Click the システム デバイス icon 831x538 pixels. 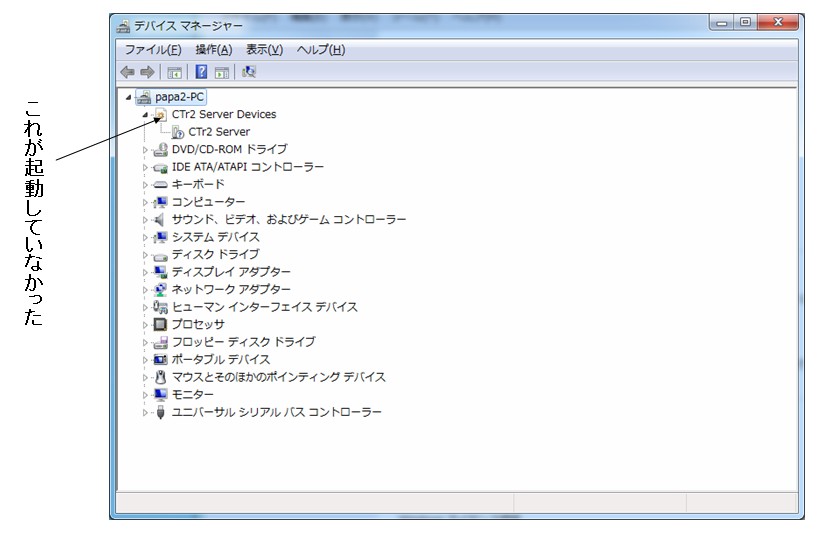tap(160, 237)
